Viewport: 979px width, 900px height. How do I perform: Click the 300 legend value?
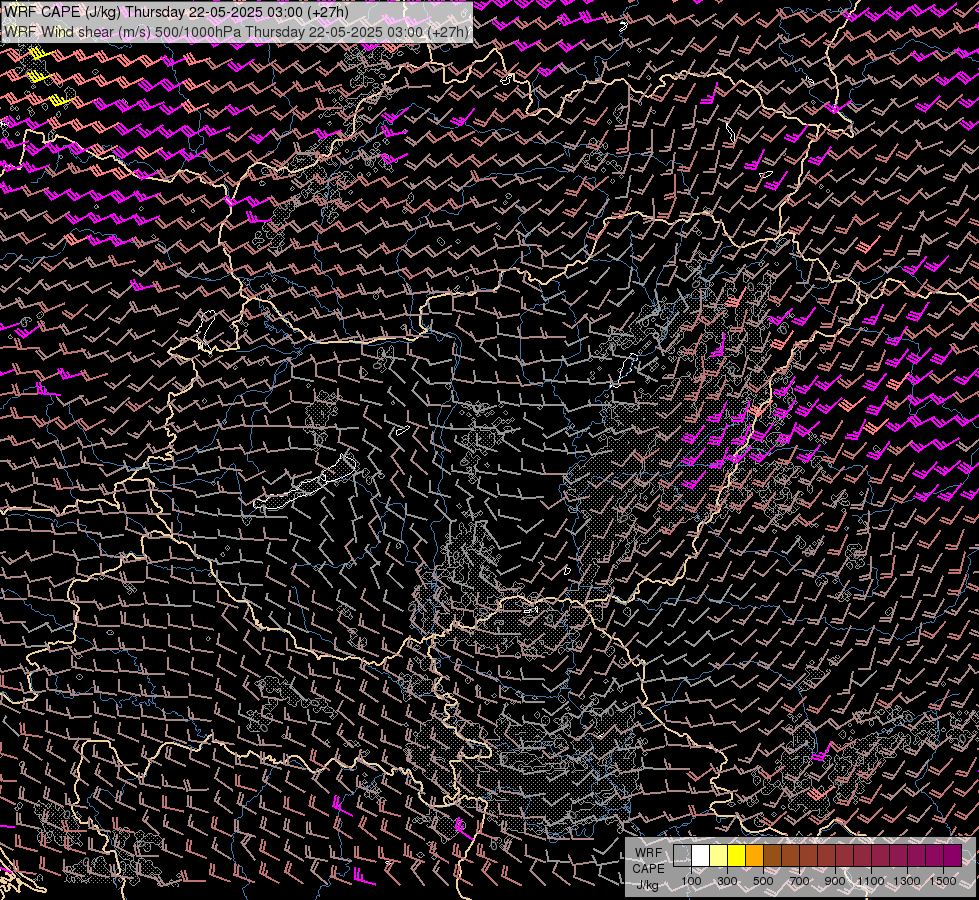point(727,881)
